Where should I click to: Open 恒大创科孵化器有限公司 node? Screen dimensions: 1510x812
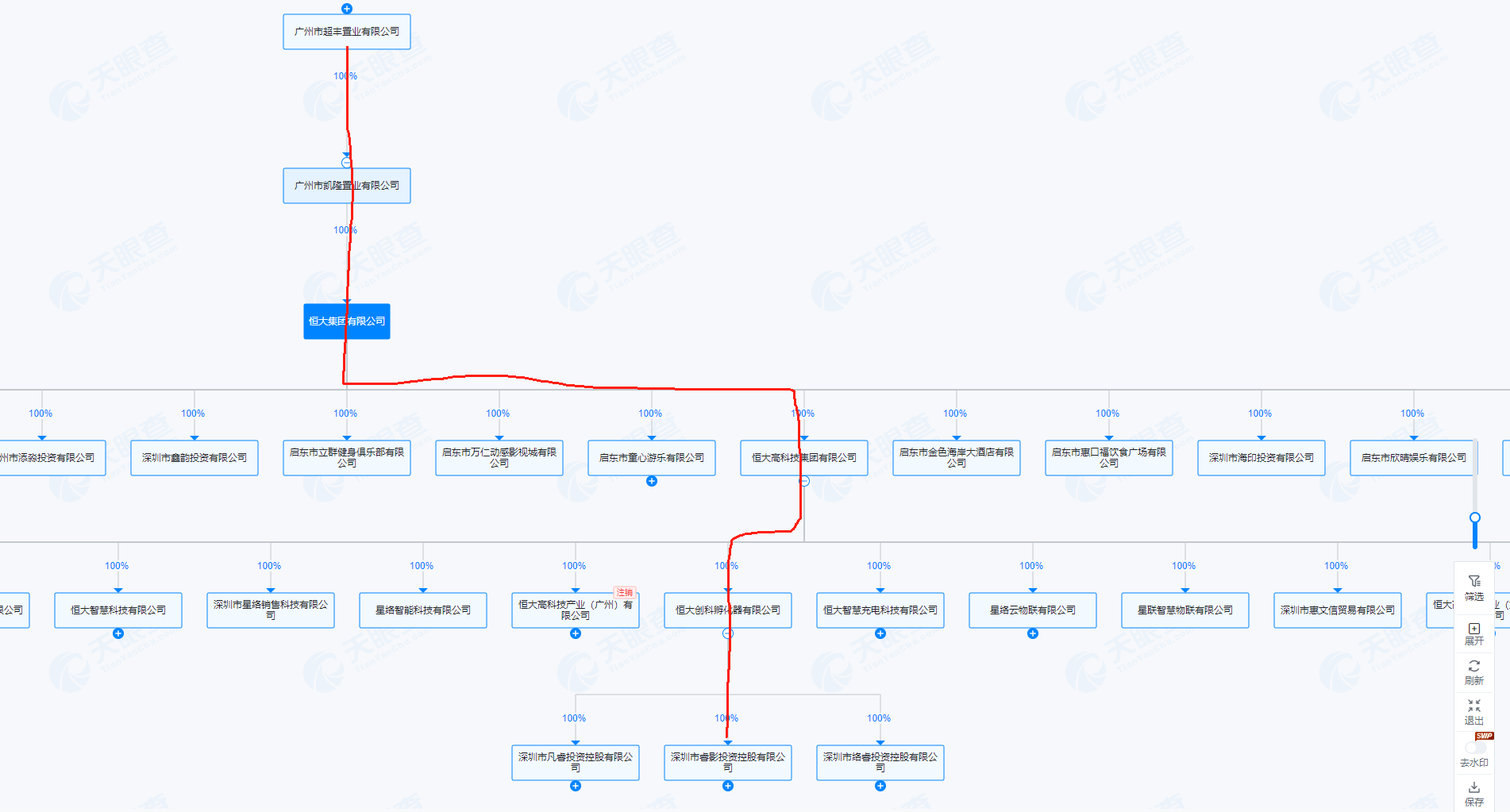click(x=728, y=610)
